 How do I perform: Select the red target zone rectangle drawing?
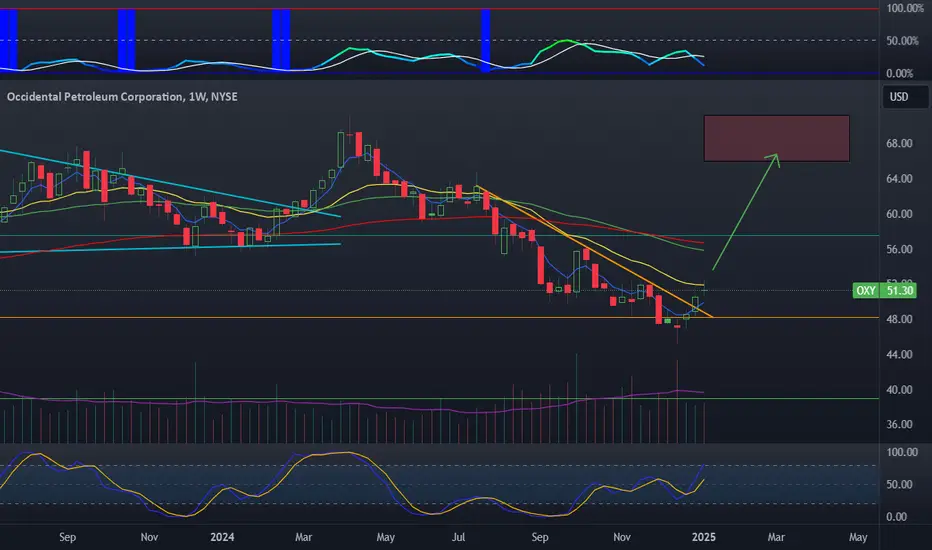point(777,139)
